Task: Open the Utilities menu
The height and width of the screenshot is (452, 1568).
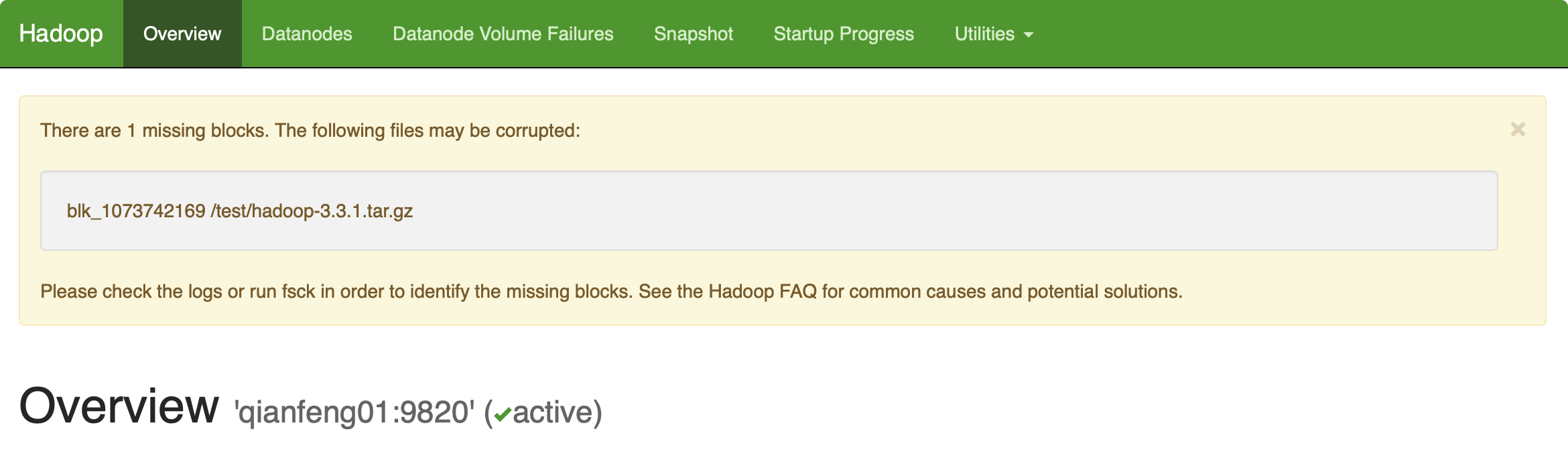Action: pyautogui.click(x=994, y=34)
